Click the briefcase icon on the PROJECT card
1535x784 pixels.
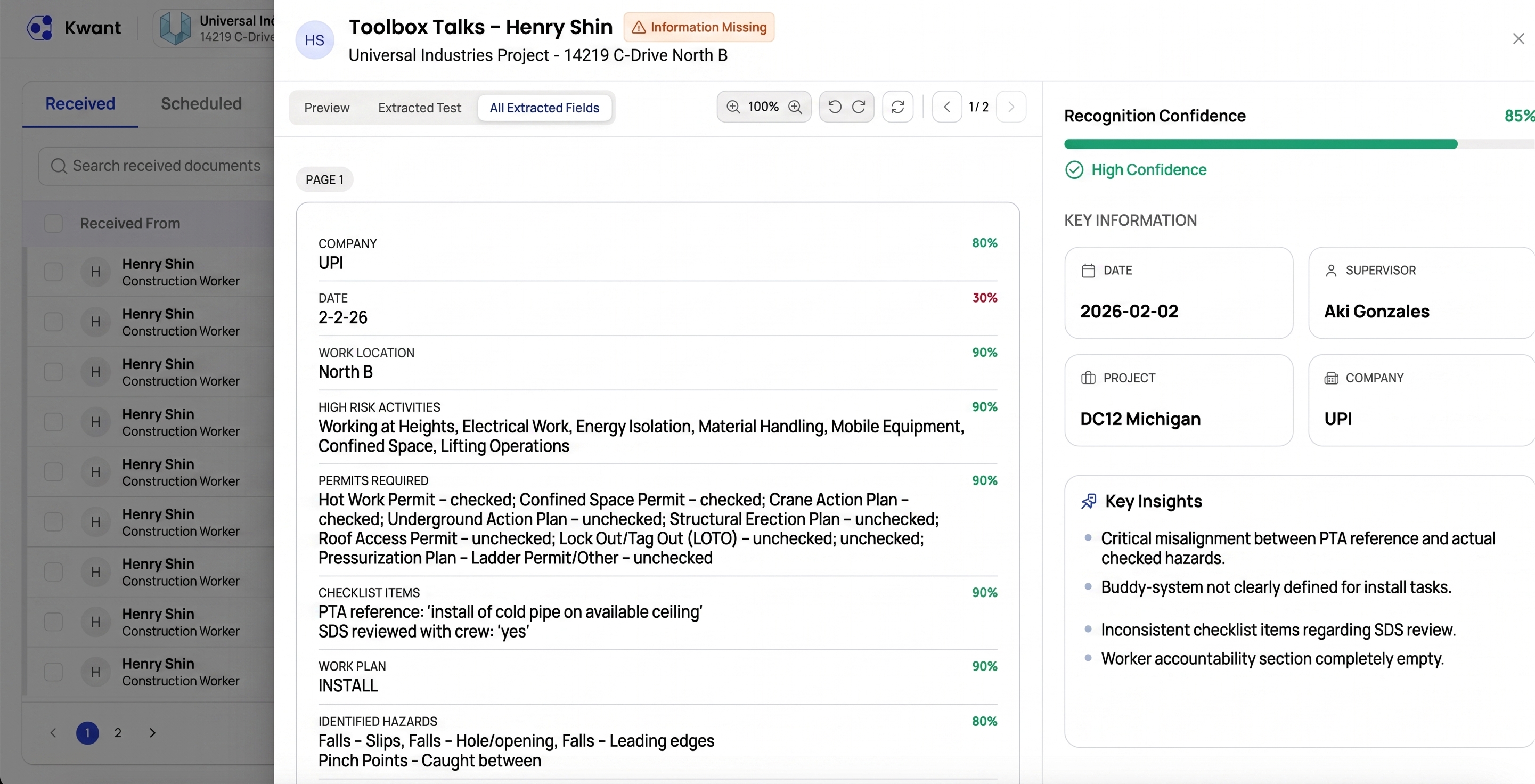[1088, 378]
